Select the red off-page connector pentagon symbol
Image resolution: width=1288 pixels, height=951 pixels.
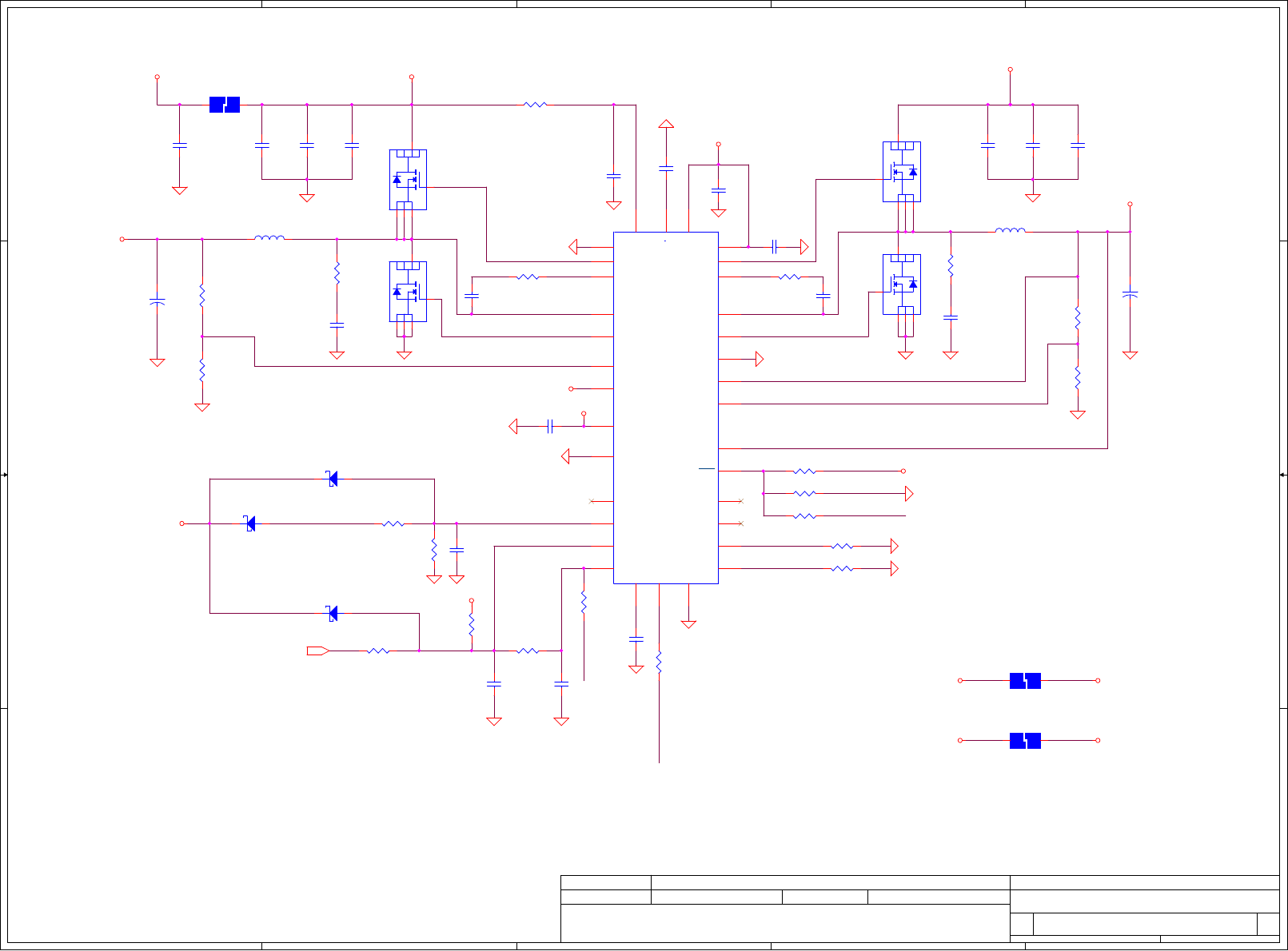(x=318, y=651)
